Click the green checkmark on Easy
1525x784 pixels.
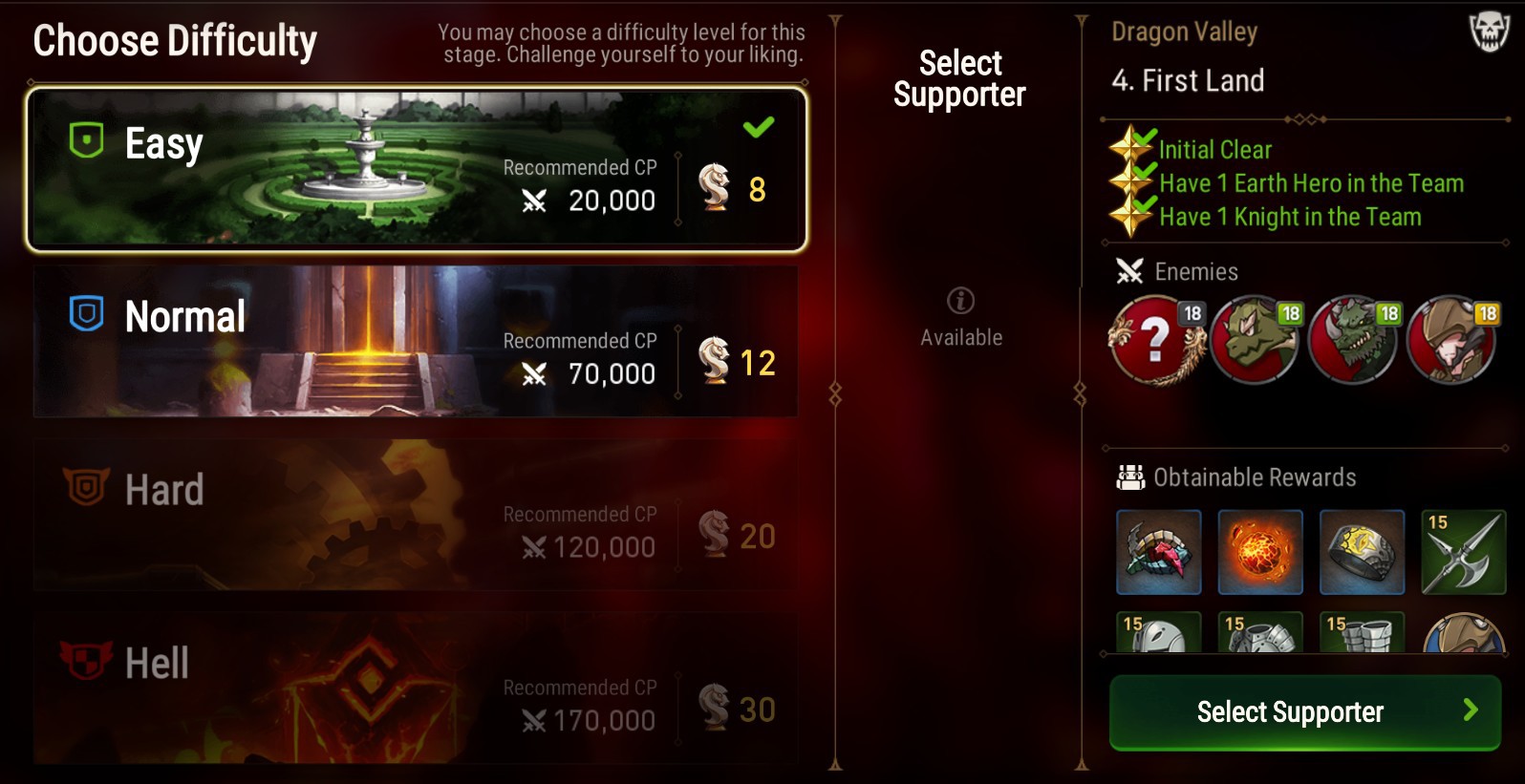click(759, 126)
